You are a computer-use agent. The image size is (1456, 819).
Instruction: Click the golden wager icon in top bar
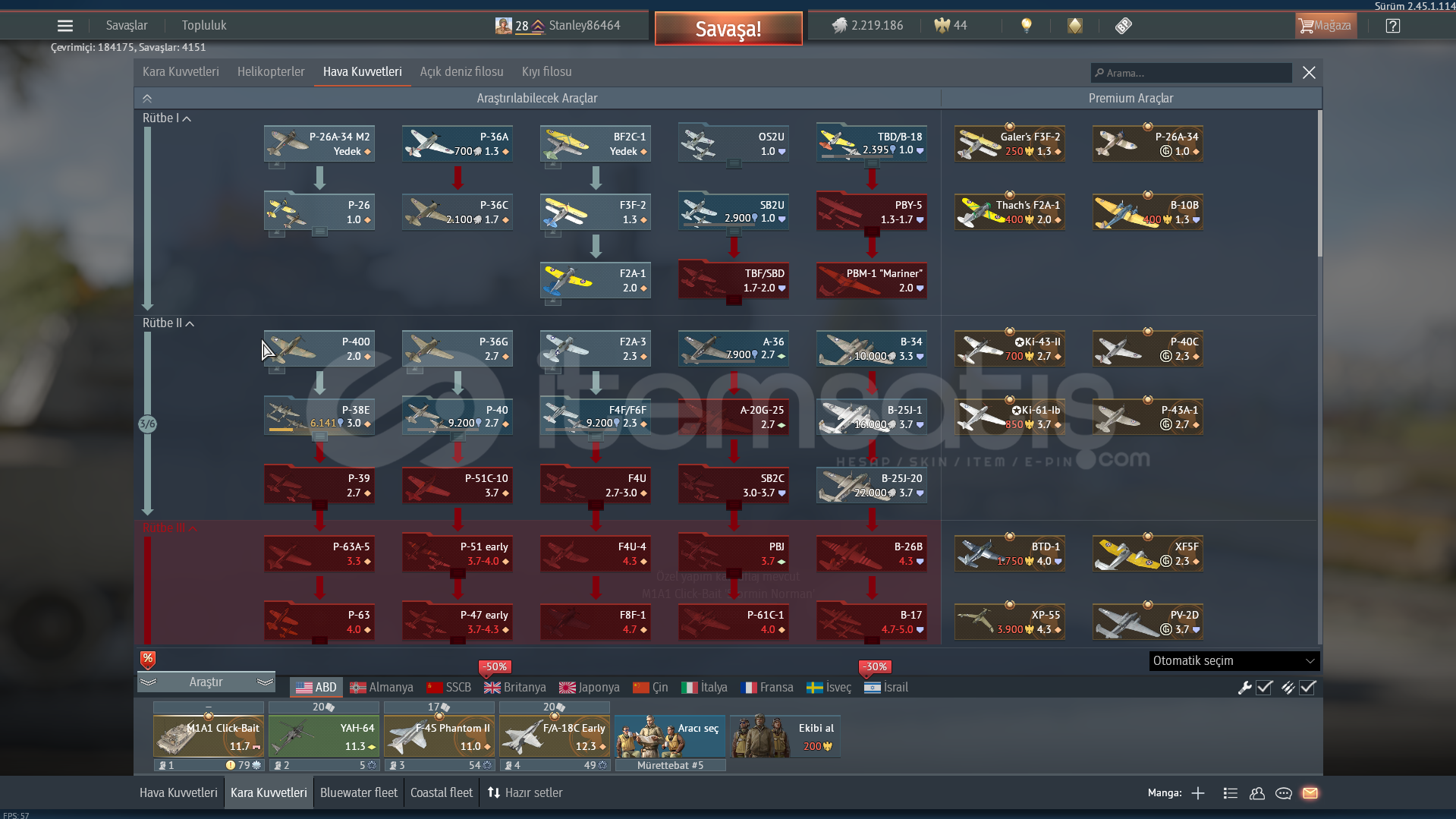(1075, 26)
